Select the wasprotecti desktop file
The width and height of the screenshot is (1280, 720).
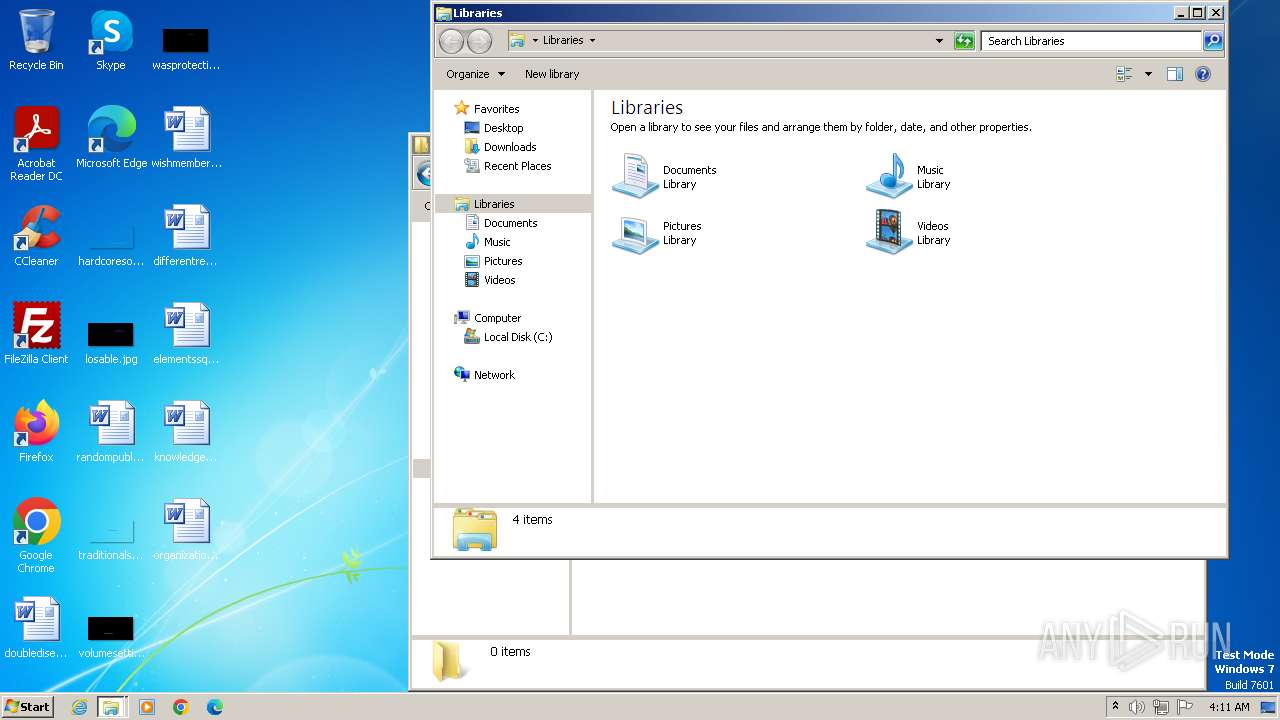186,48
